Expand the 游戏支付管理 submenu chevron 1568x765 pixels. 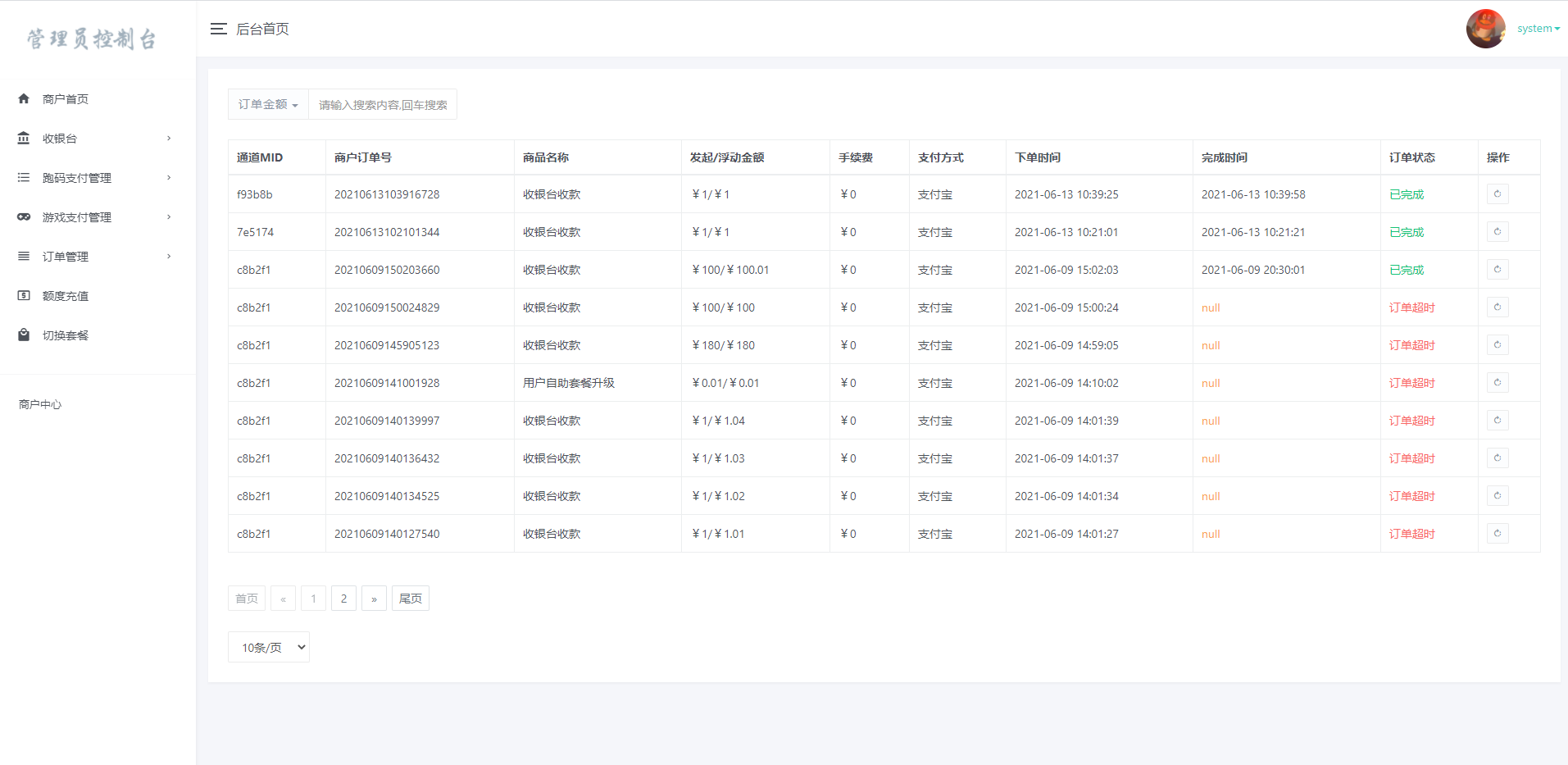click(169, 216)
